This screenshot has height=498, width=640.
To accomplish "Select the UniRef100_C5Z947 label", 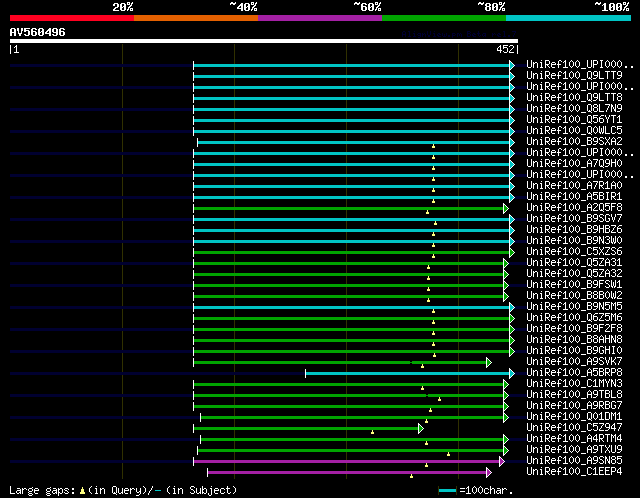I will (x=574, y=428).
